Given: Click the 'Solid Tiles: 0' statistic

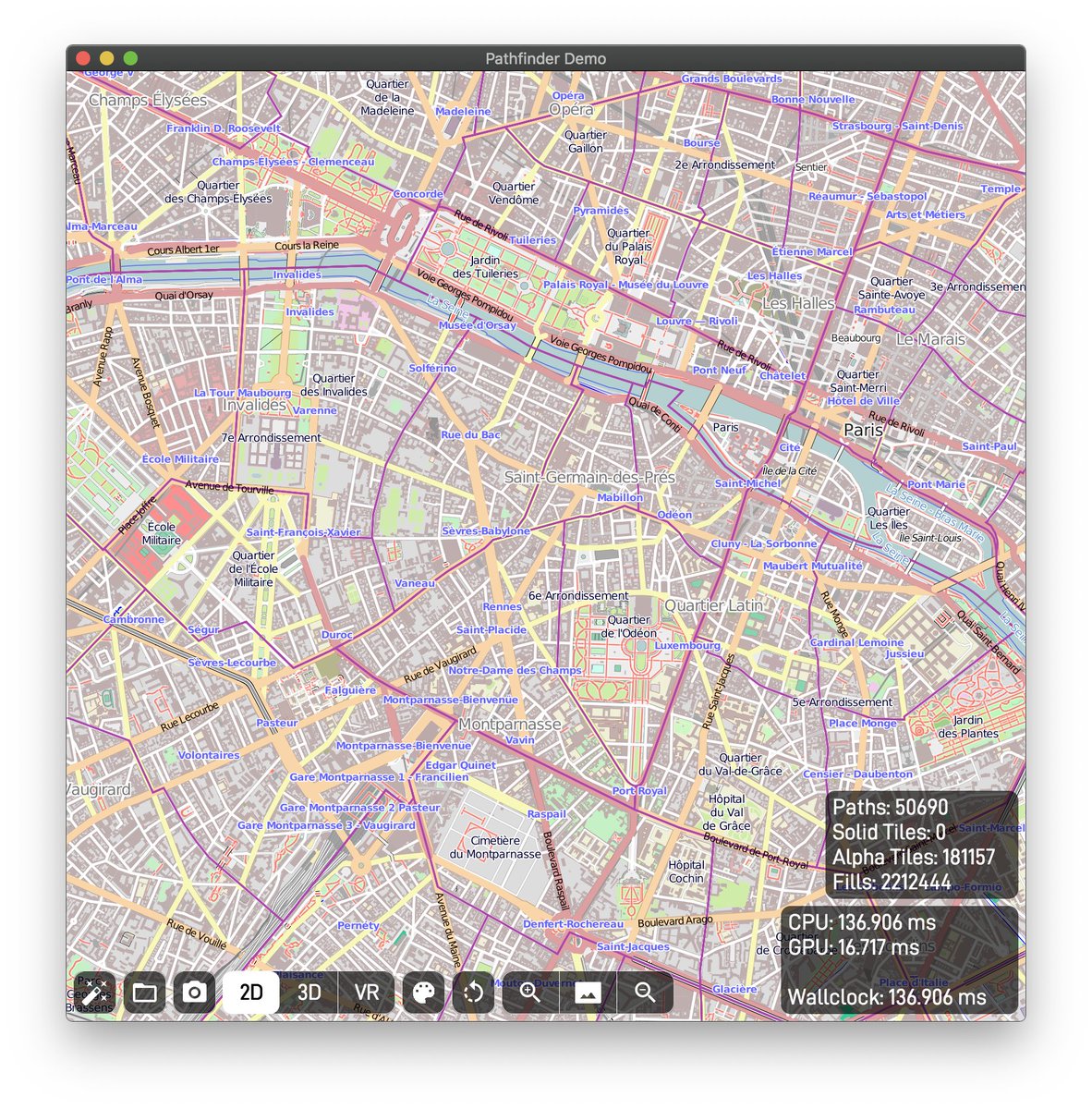Looking at the screenshot, I should click(x=889, y=832).
